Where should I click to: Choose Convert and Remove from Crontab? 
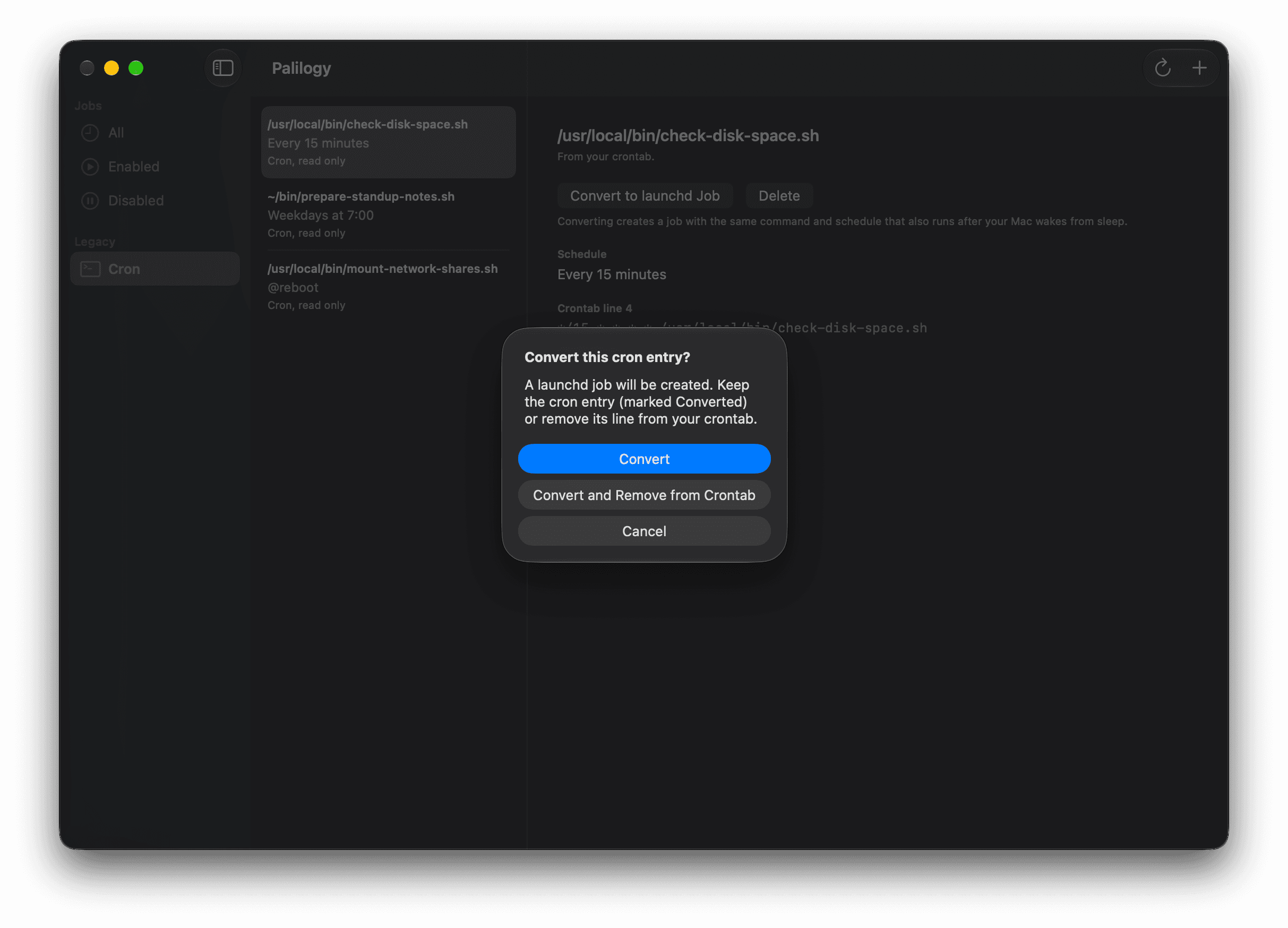click(644, 495)
